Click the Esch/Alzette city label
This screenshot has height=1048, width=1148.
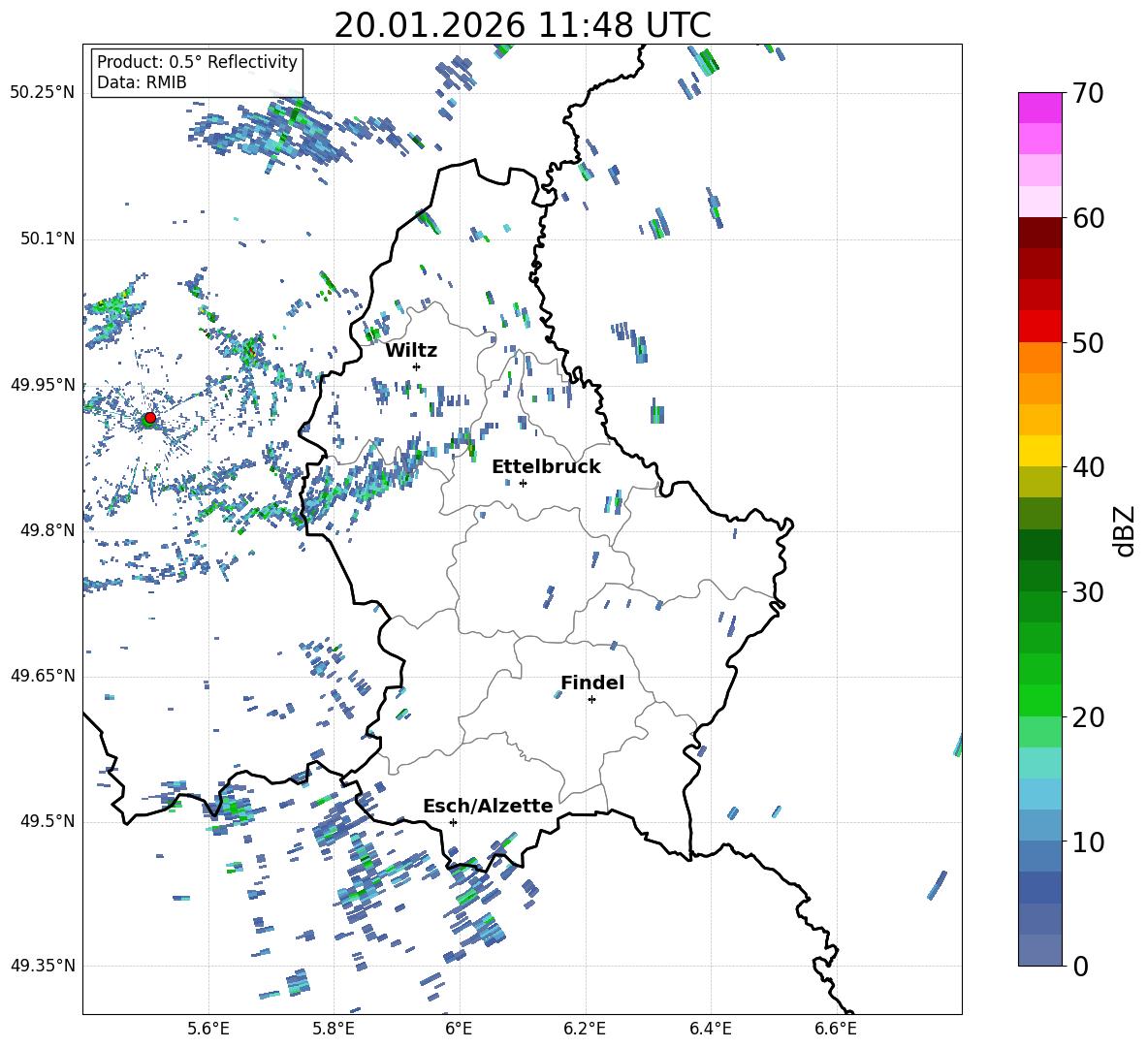coord(488,806)
